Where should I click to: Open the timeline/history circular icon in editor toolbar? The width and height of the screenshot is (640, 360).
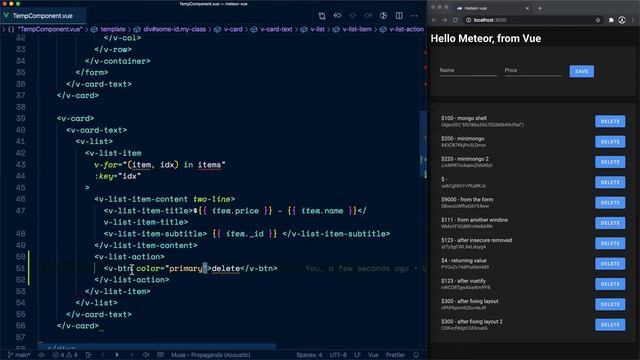pyautogui.click(x=383, y=16)
